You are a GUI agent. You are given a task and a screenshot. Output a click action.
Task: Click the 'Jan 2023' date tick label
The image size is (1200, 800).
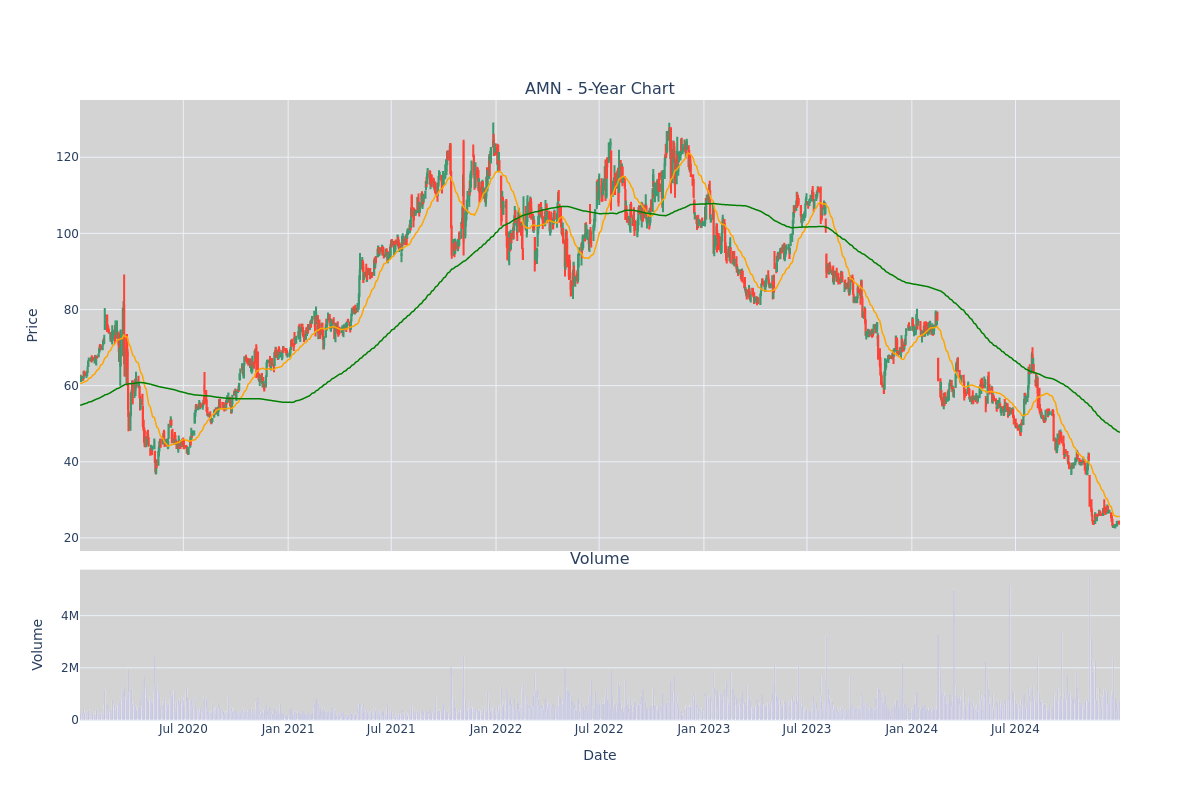pyautogui.click(x=704, y=729)
